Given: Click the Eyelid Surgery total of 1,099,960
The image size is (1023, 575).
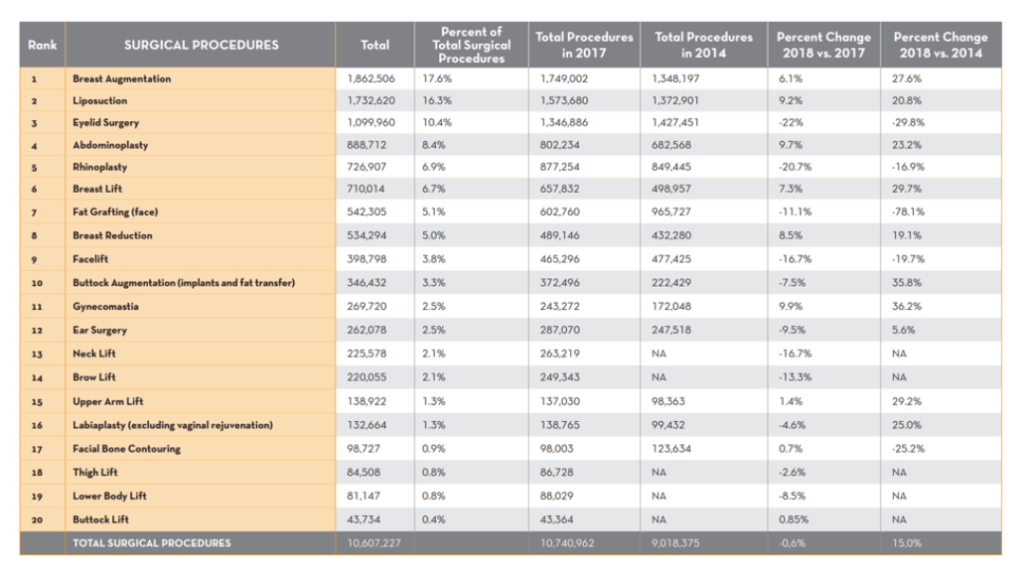Looking at the screenshot, I should click(371, 123).
